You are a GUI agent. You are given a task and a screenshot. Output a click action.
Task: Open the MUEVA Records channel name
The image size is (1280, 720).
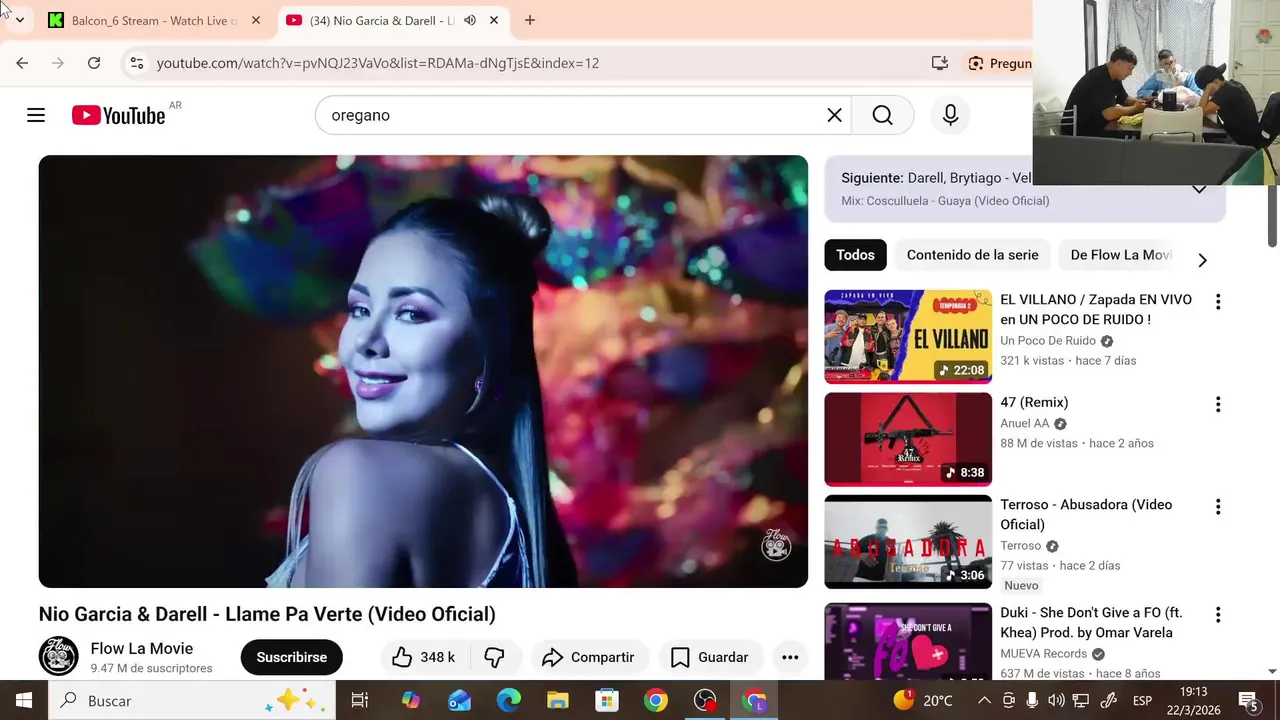[1043, 654]
